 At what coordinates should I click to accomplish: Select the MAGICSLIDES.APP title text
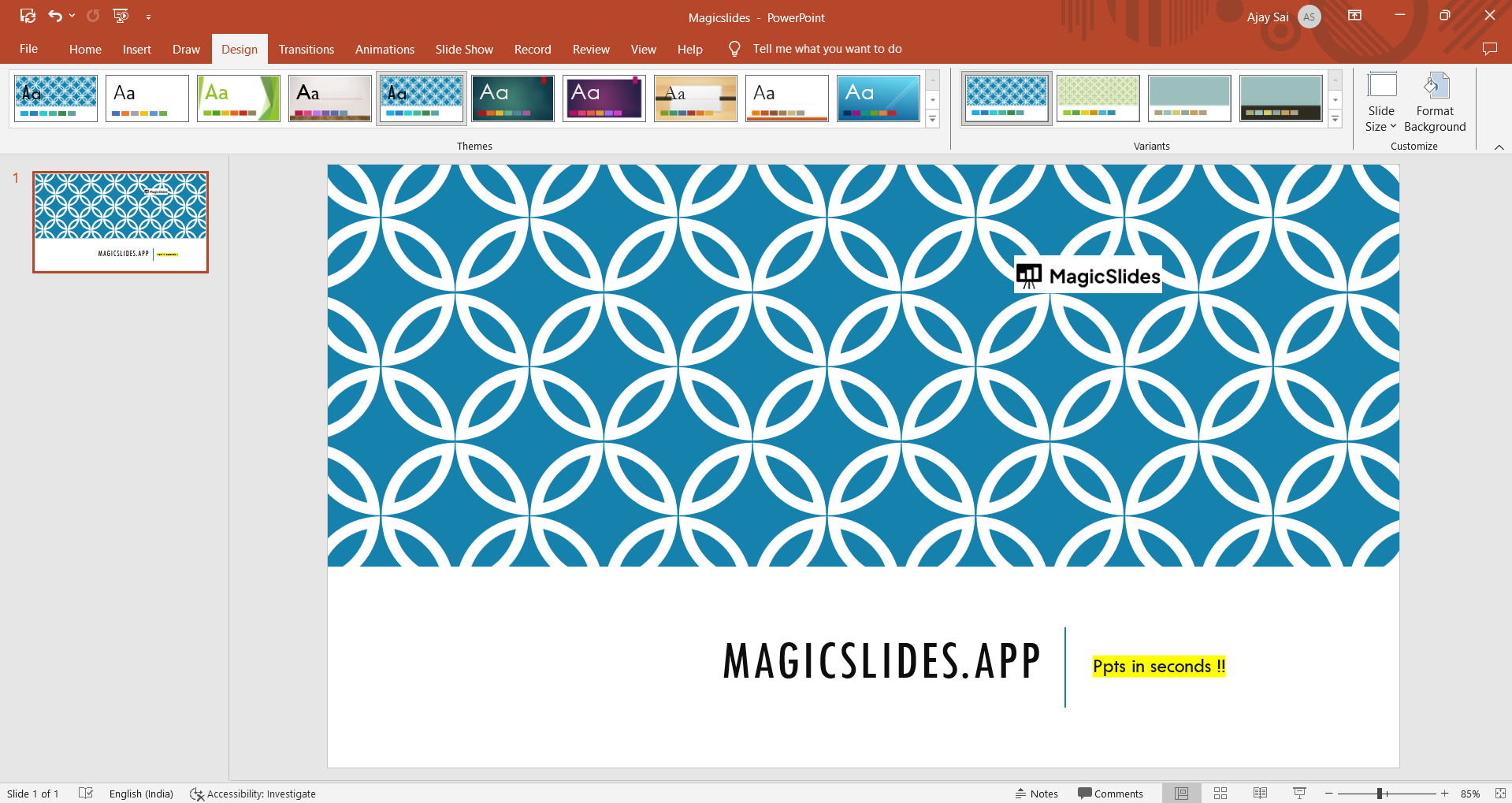[x=882, y=661]
